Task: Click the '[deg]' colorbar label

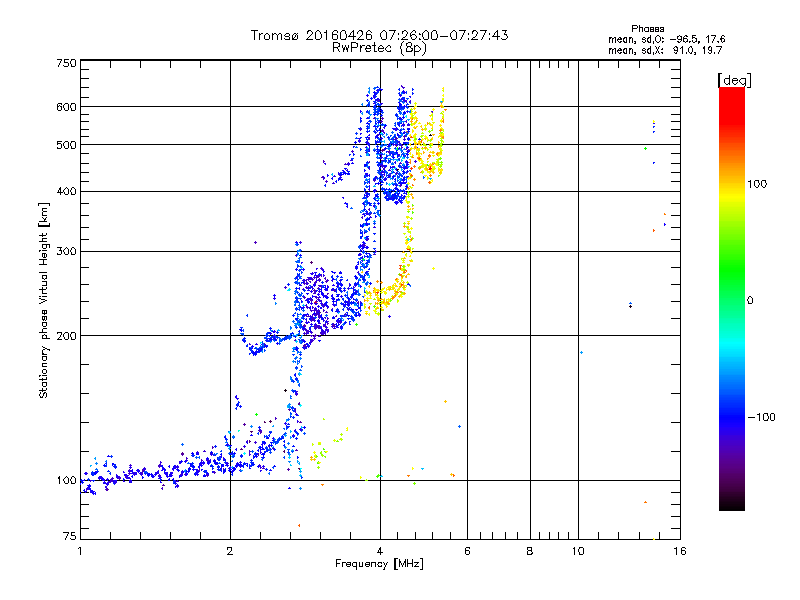Action: coord(734,80)
